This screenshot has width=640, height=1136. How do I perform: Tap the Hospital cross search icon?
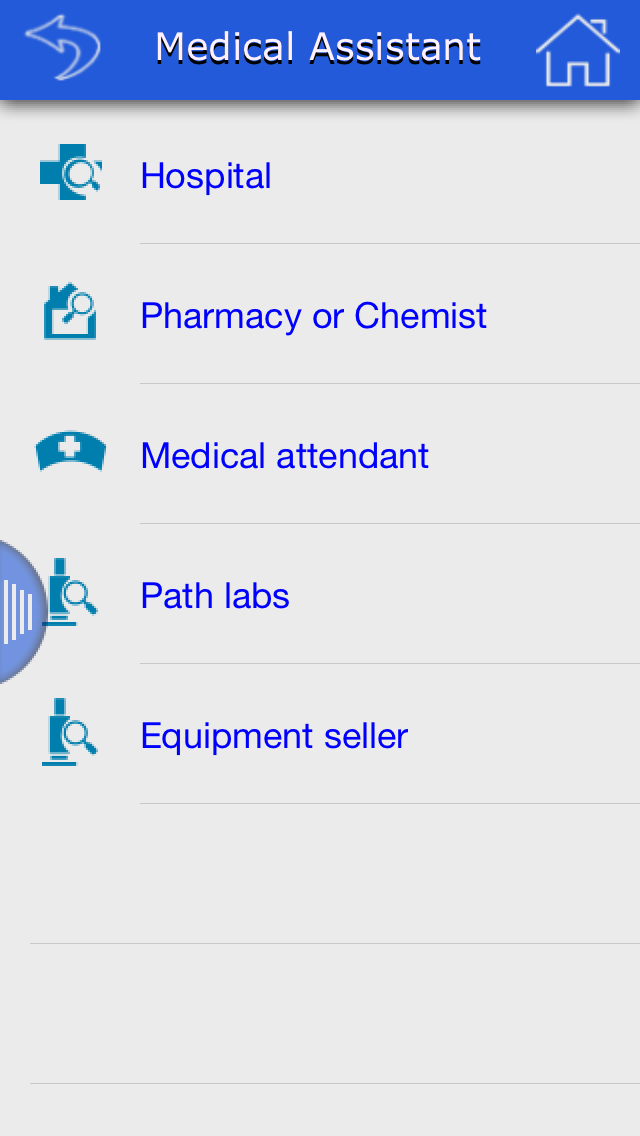point(70,172)
